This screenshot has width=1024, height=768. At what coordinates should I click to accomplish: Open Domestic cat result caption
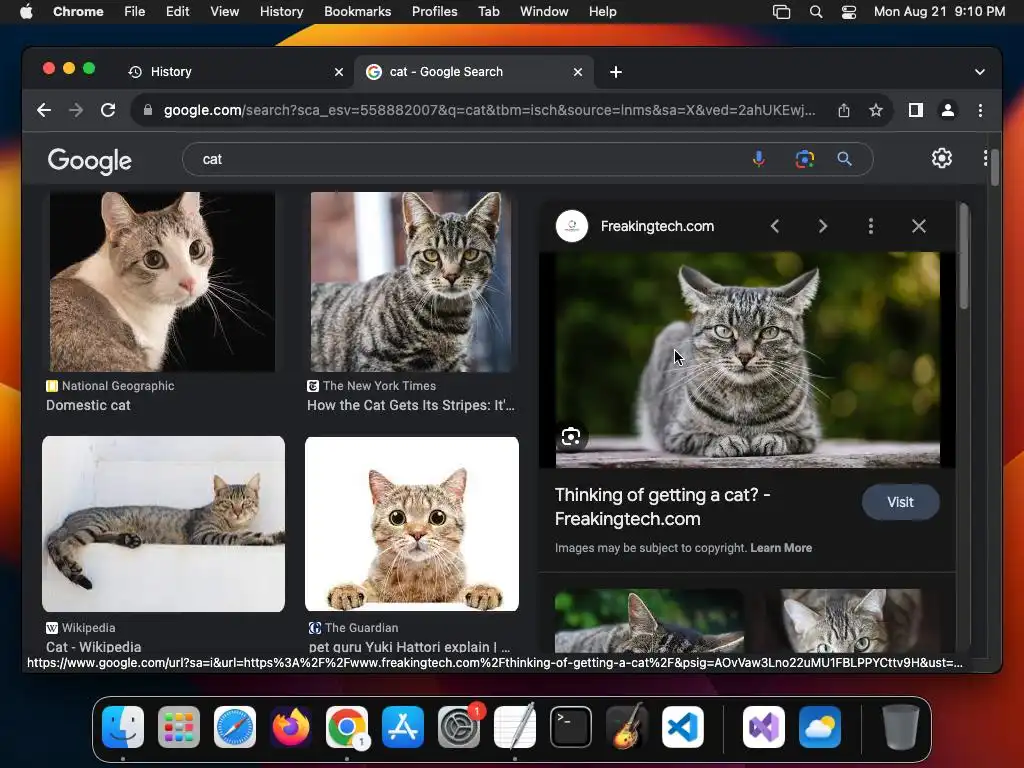pyautogui.click(x=88, y=405)
